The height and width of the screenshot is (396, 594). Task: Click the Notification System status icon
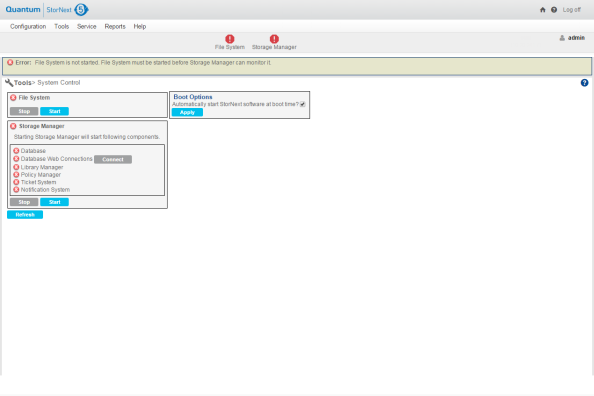[16, 189]
